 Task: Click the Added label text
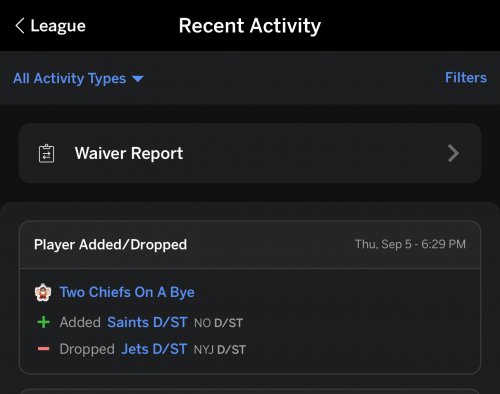click(x=80, y=322)
